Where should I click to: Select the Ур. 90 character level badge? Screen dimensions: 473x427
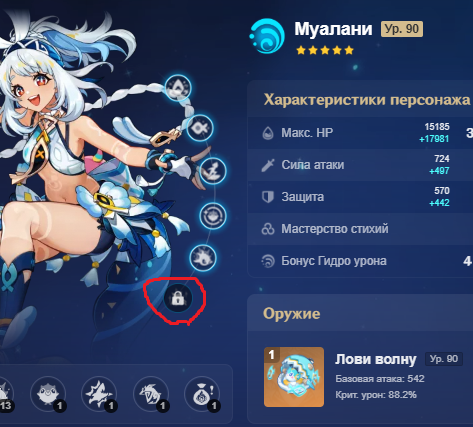(x=402, y=29)
